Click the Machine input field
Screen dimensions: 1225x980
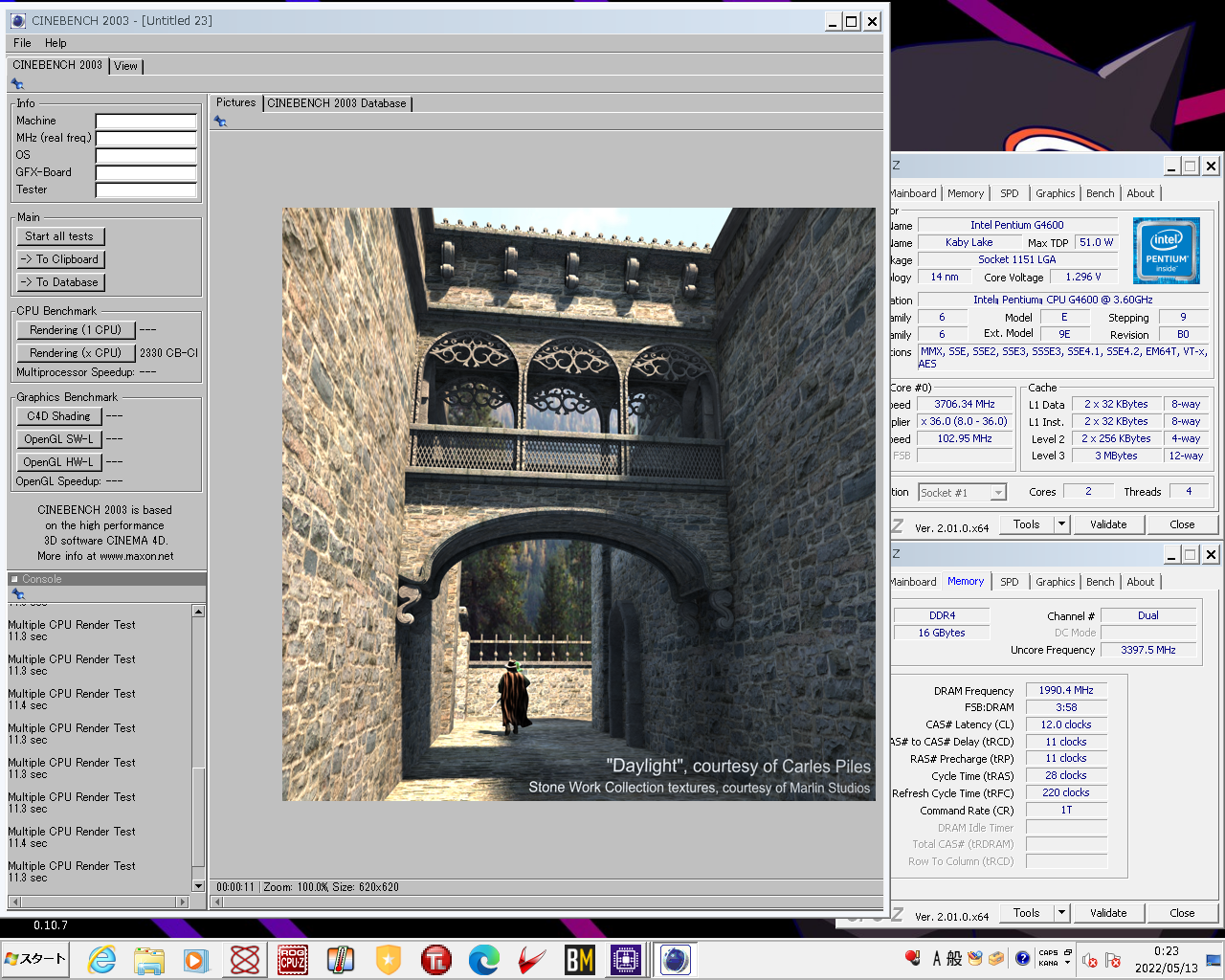pyautogui.click(x=145, y=121)
